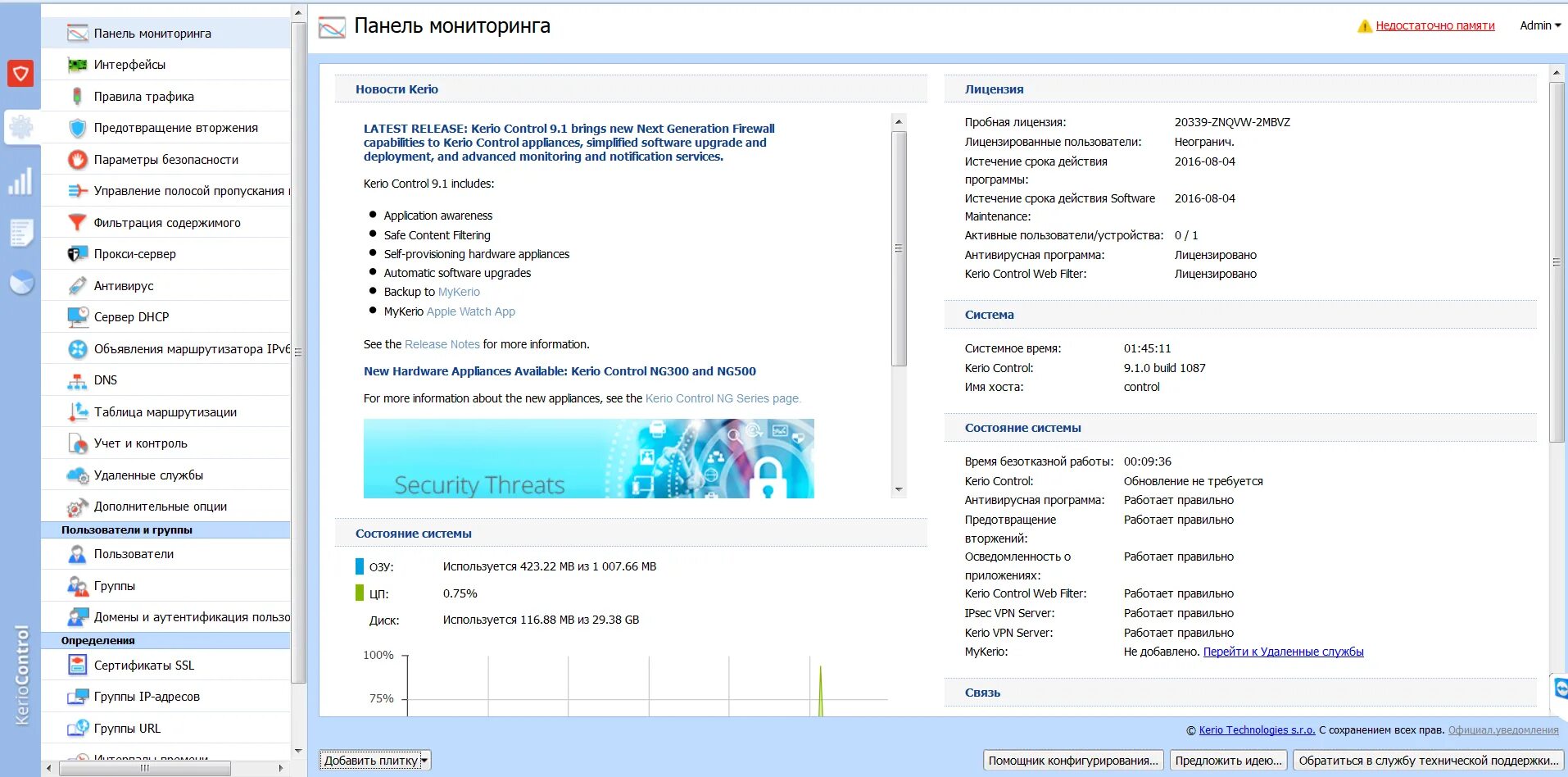This screenshot has height=777, width=1568.
Task: Click the Фильтрация содержимого funnel icon
Action: tap(77, 223)
